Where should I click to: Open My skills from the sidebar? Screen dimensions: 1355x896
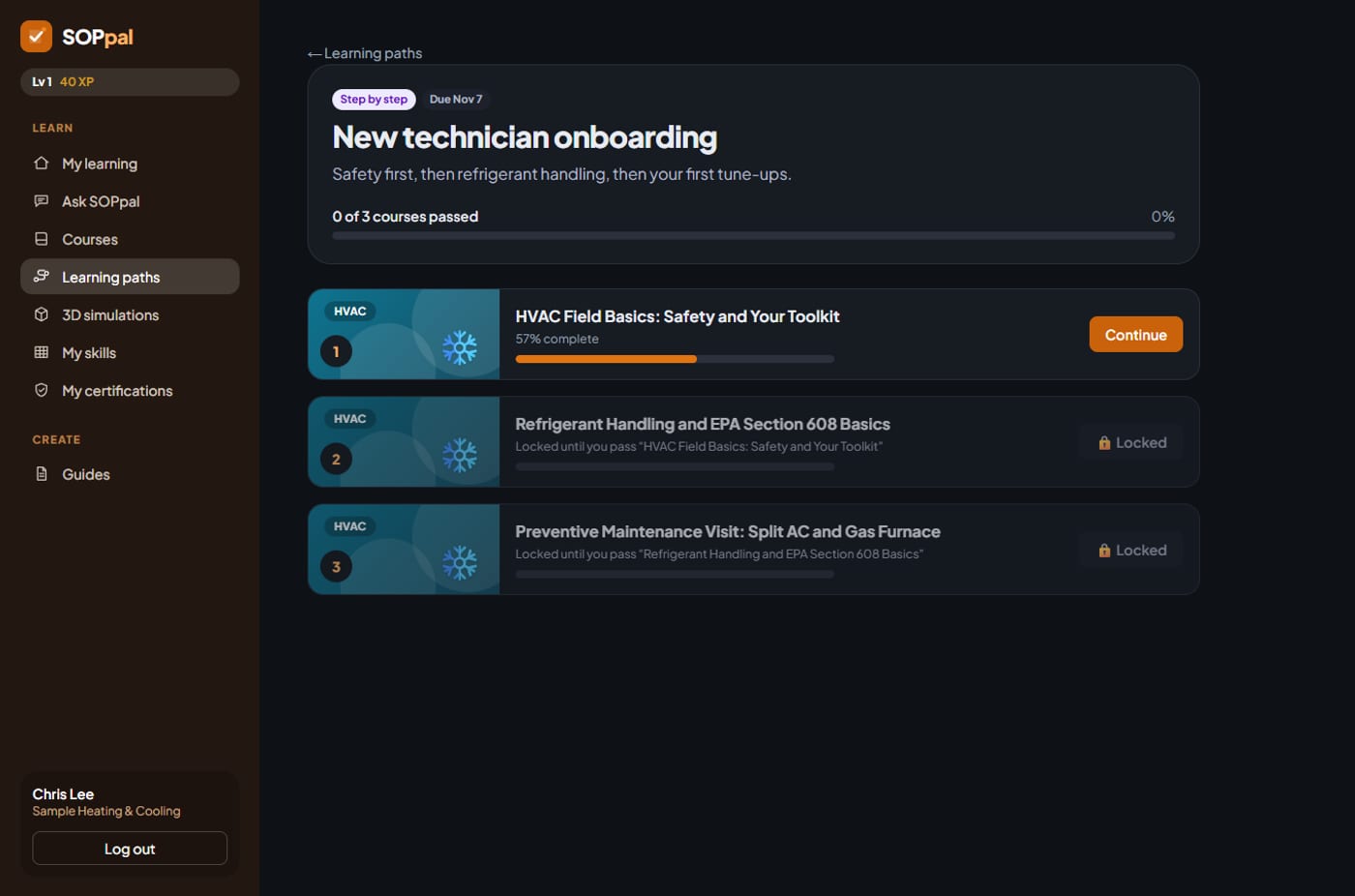pyautogui.click(x=130, y=352)
